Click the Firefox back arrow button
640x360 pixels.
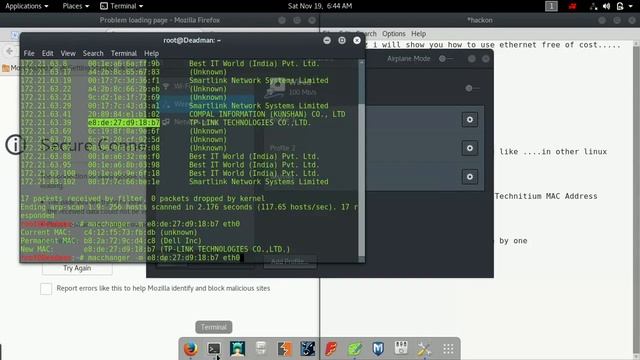click(9, 51)
